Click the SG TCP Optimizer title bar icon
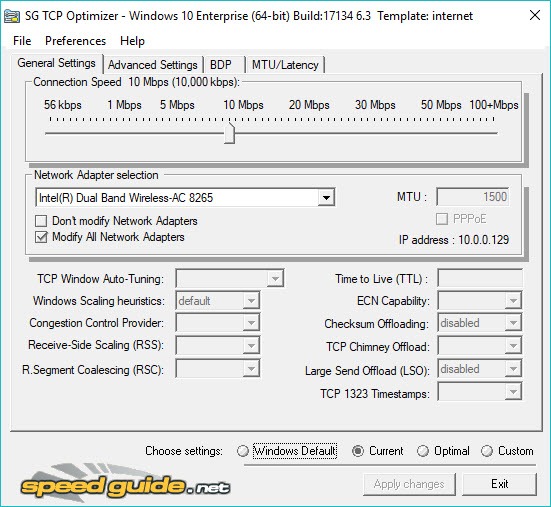The image size is (551, 507). coord(11,16)
